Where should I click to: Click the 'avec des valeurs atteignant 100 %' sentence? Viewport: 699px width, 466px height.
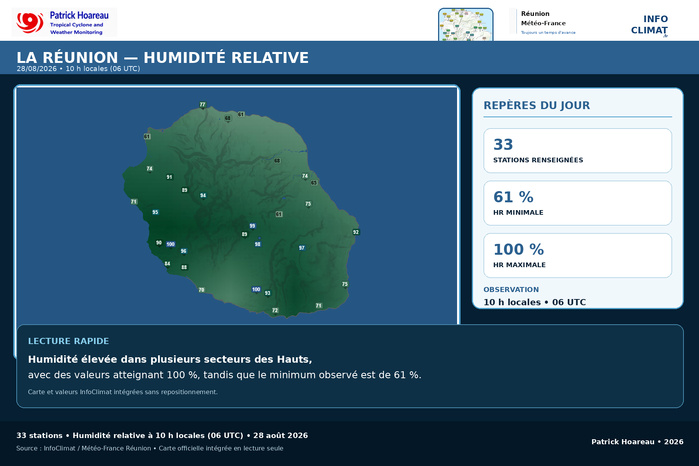224,375
